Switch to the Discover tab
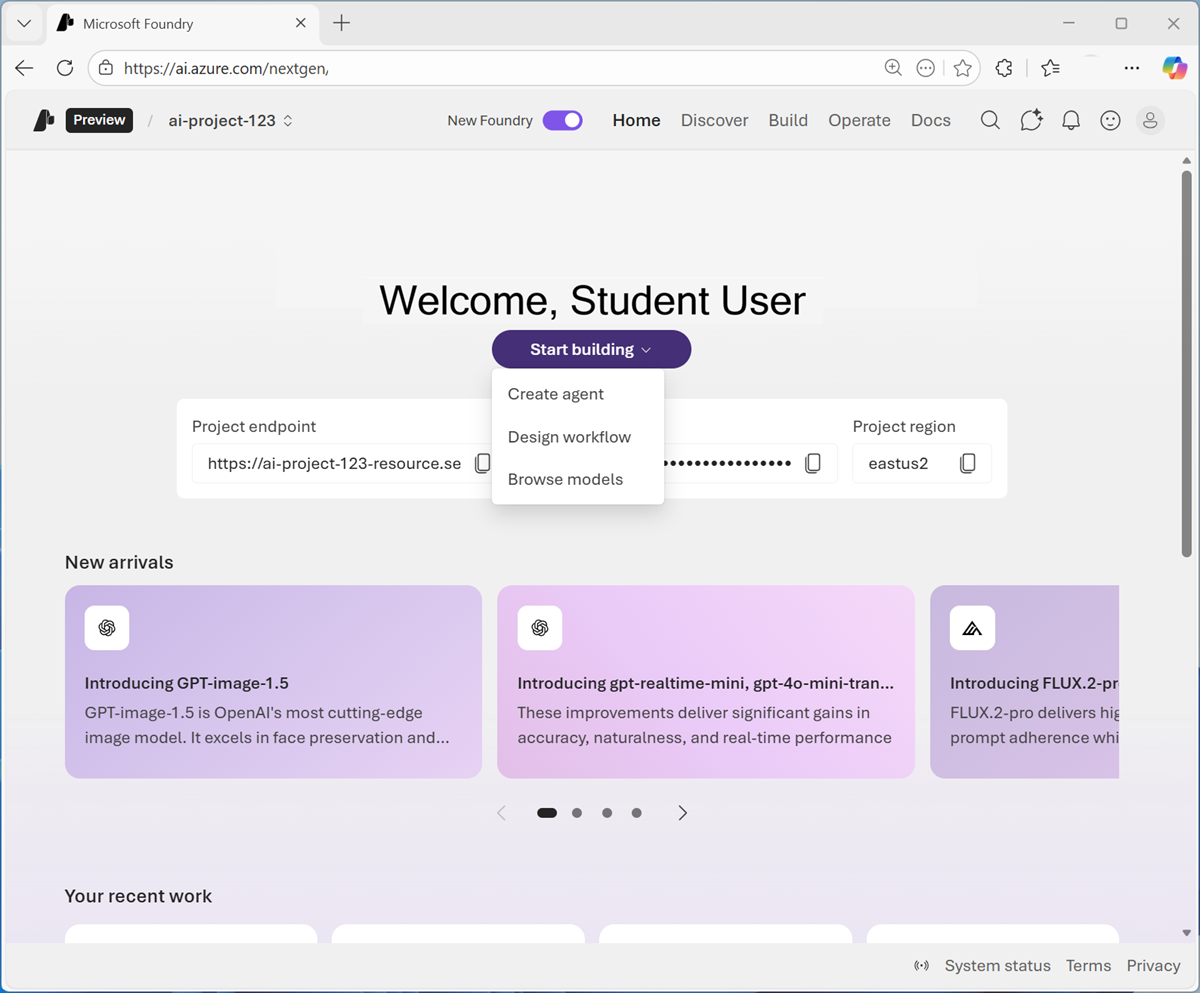 pyautogui.click(x=714, y=120)
